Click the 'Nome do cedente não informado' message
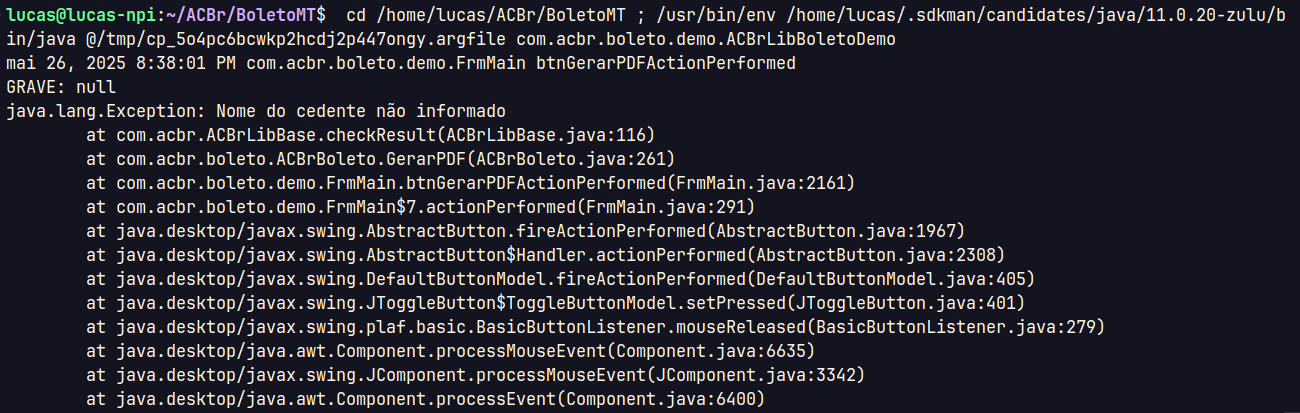 tap(361, 111)
